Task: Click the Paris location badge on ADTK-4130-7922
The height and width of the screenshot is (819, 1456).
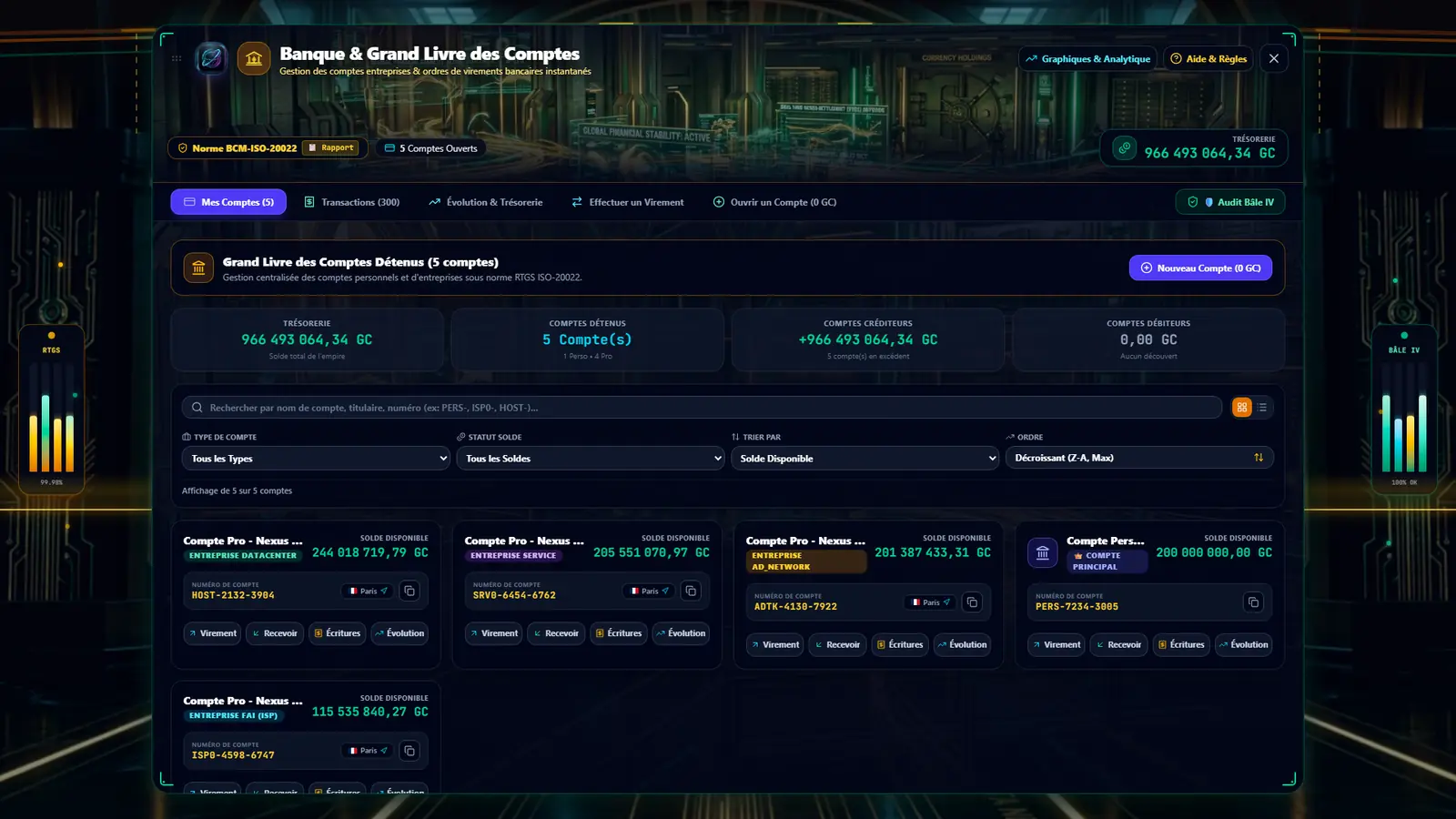Action: point(931,602)
